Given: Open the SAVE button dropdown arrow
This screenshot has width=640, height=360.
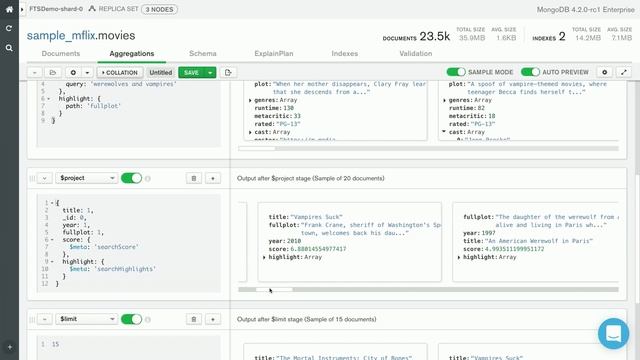Looking at the screenshot, I should click(x=210, y=72).
